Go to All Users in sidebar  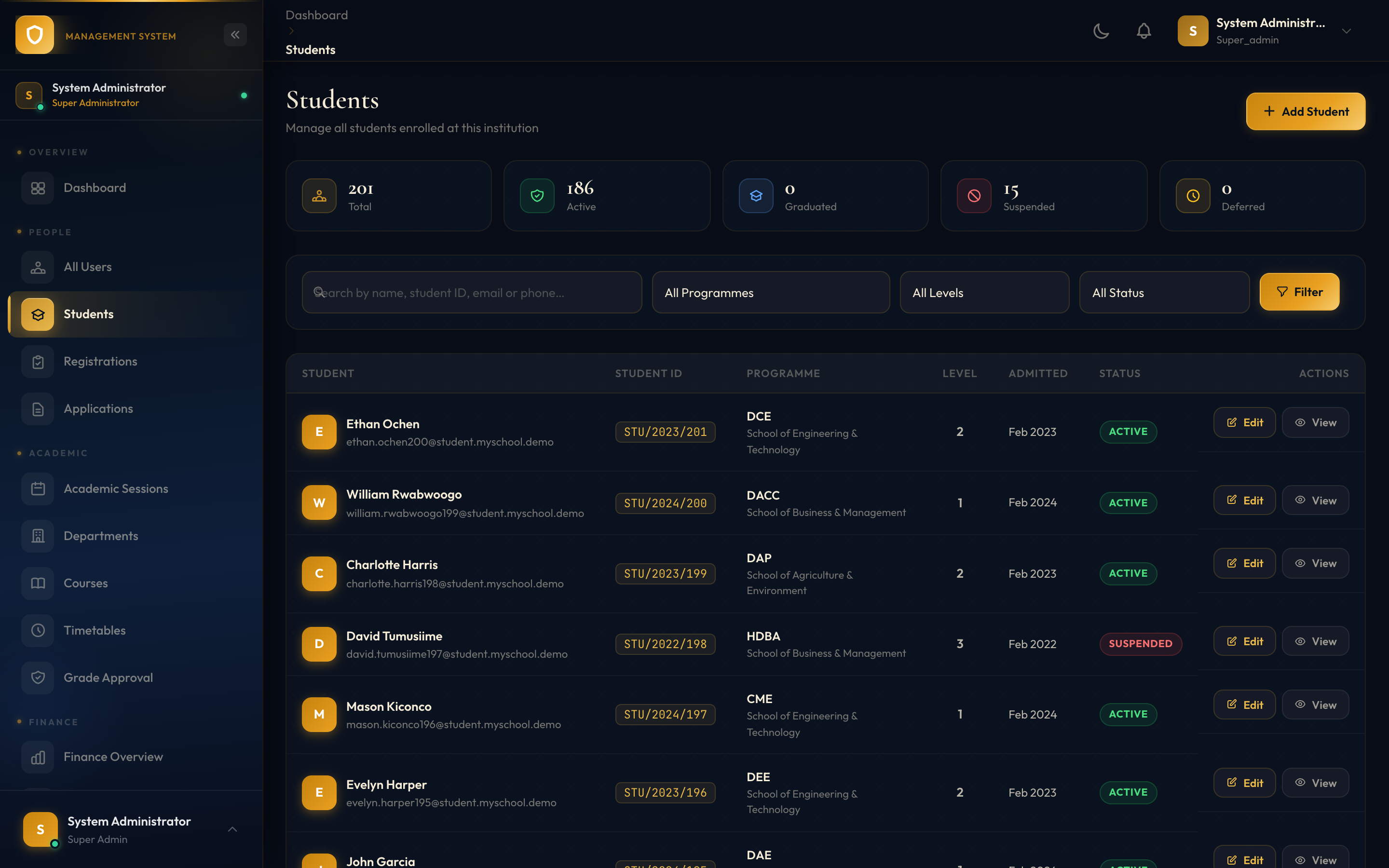pyautogui.click(x=132, y=267)
